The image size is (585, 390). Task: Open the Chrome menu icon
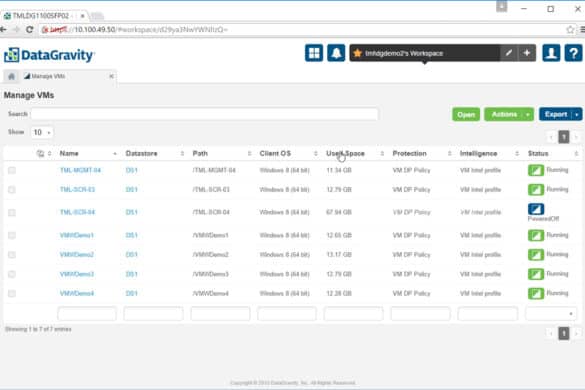click(582, 29)
